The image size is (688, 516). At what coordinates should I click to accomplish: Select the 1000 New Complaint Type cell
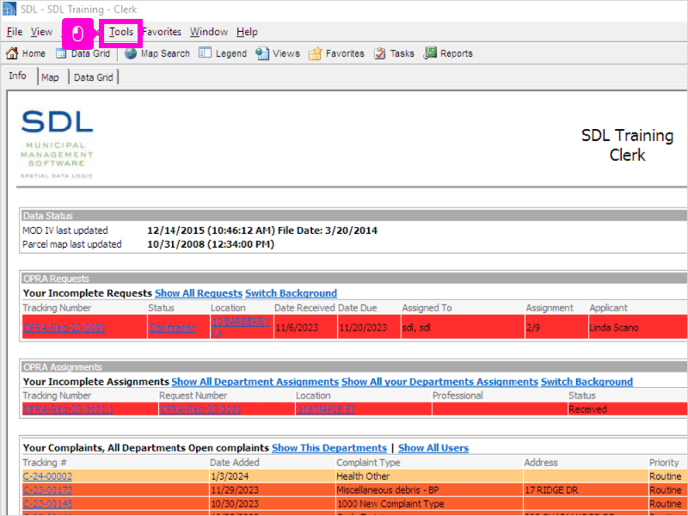(x=430, y=504)
